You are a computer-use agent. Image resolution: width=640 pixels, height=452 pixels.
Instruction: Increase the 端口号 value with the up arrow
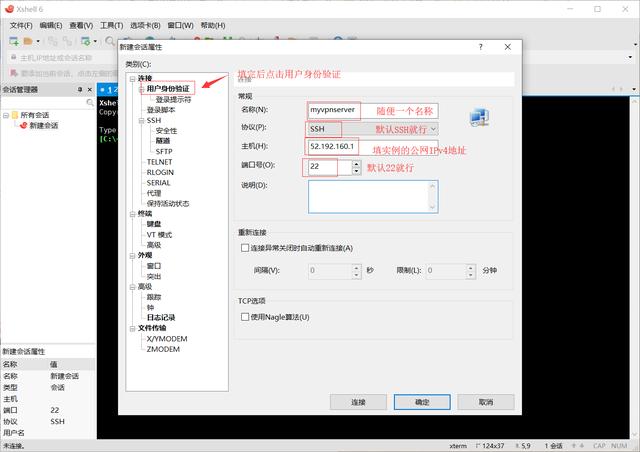[x=356, y=163]
